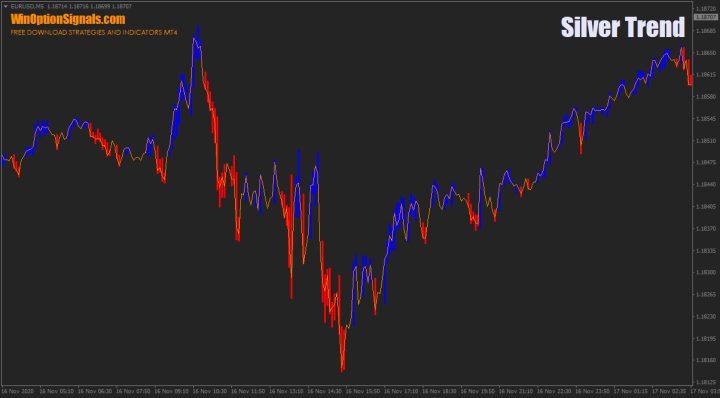
Task: Click the 16 Nov 15:50 time label
Action: click(x=363, y=392)
